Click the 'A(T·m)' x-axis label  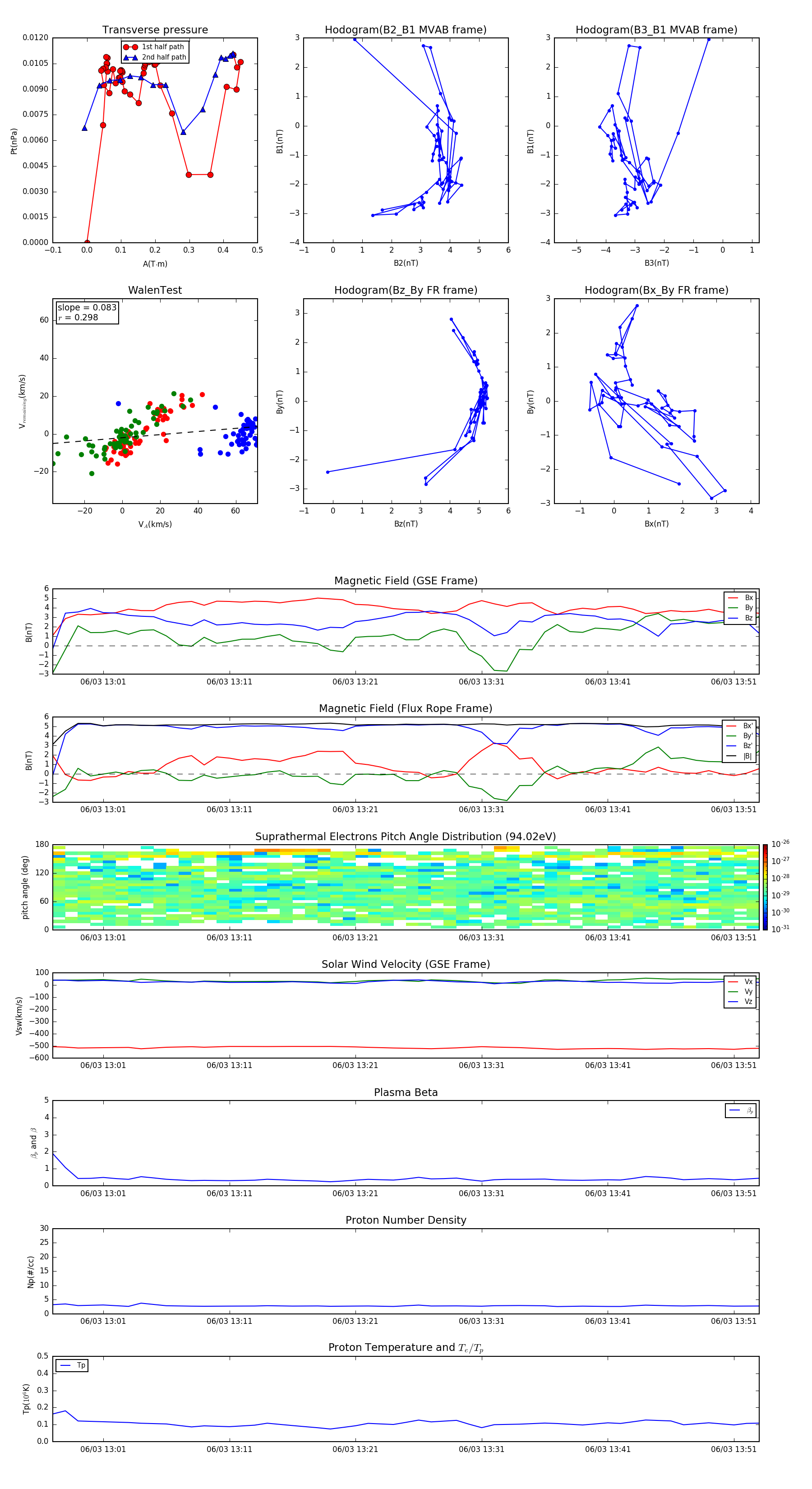coord(155,264)
